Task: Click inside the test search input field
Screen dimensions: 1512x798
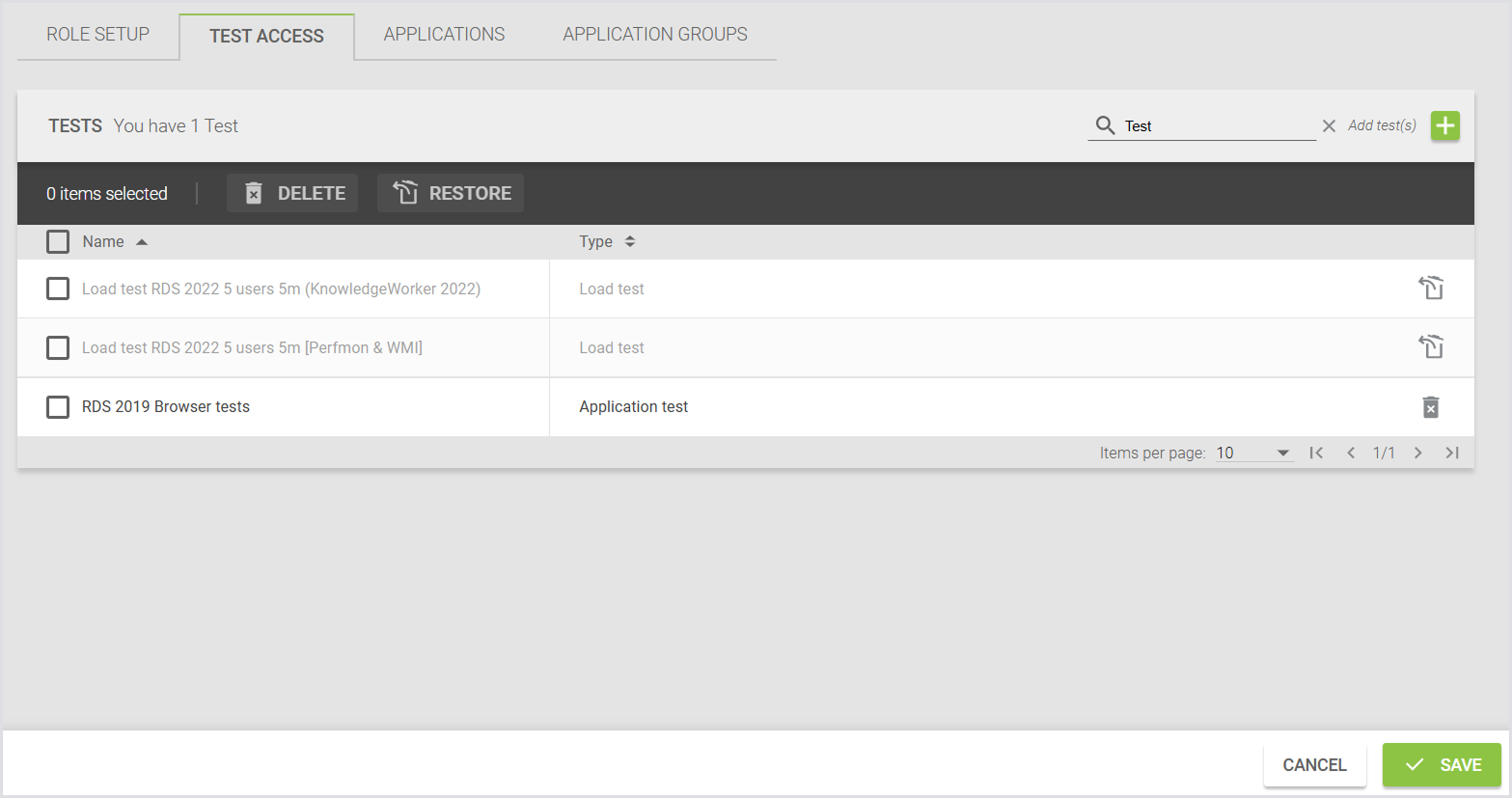Action: pos(1216,126)
